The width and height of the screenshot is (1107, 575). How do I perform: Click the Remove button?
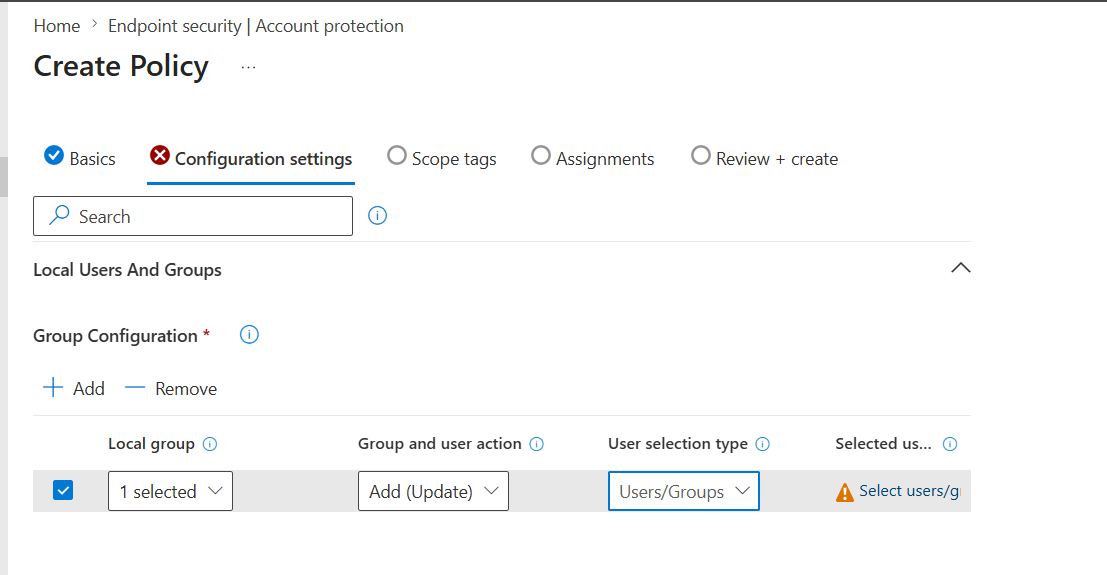pos(171,389)
